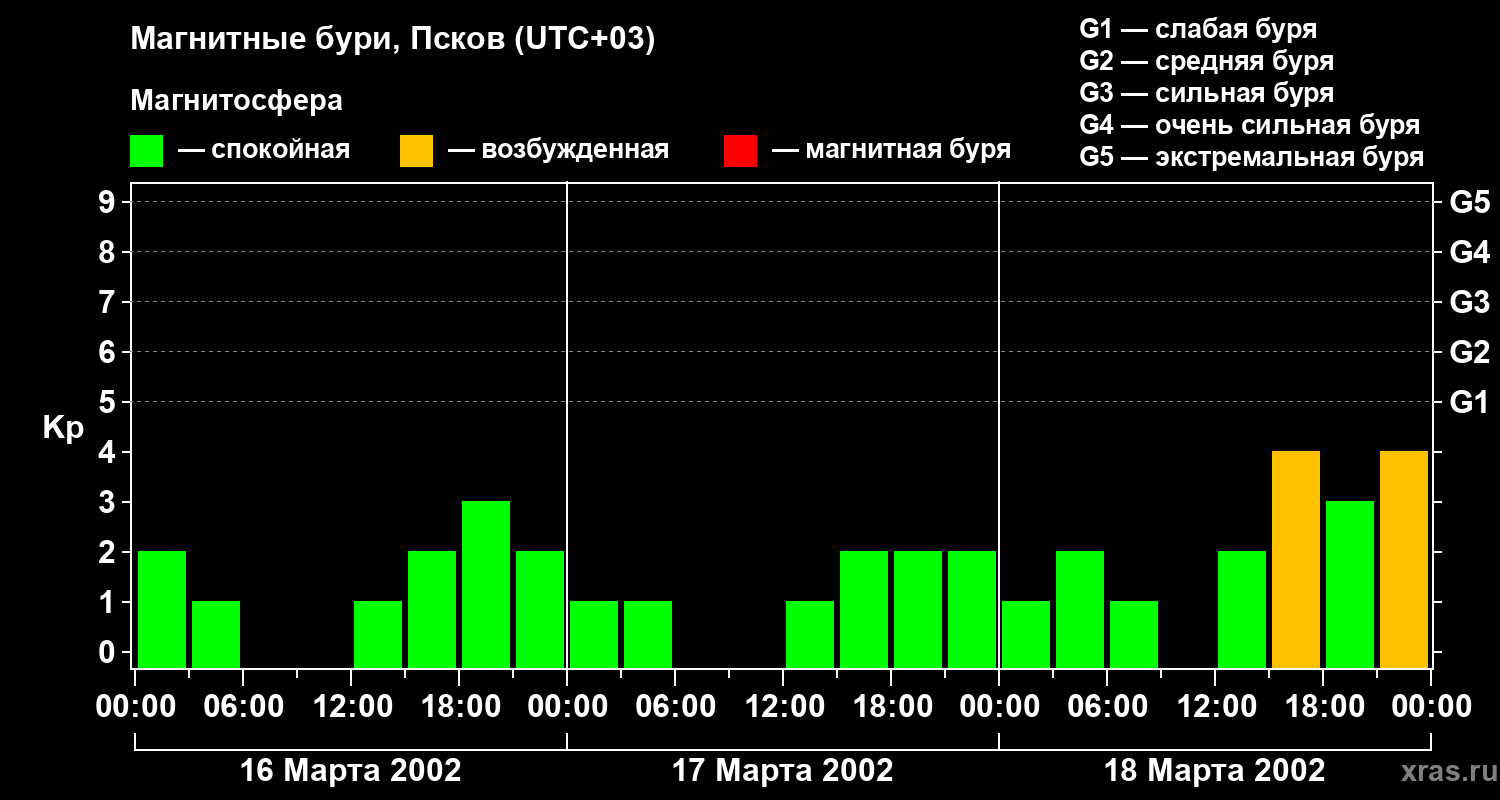The width and height of the screenshot is (1500, 800).
Task: Click the G2 label on the right axis
Action: [x=1469, y=352]
